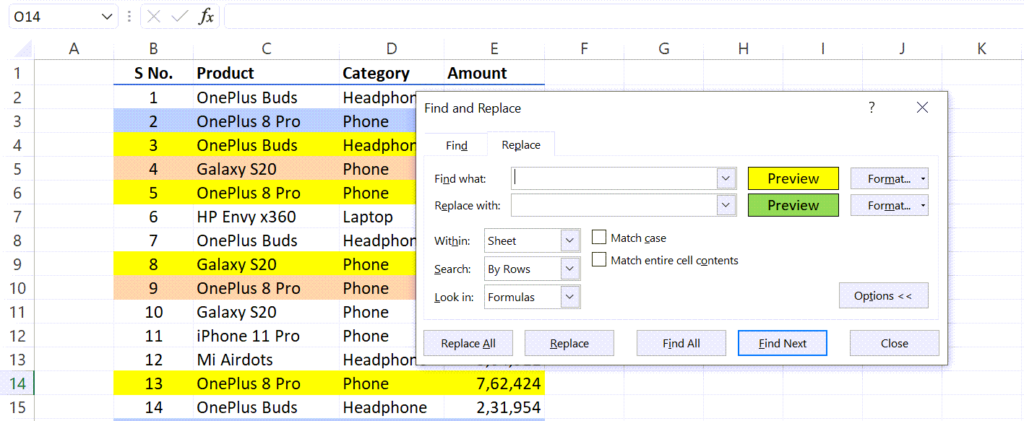Screen dimensions: 1024x421
Task: Select column F header
Action: 584,48
